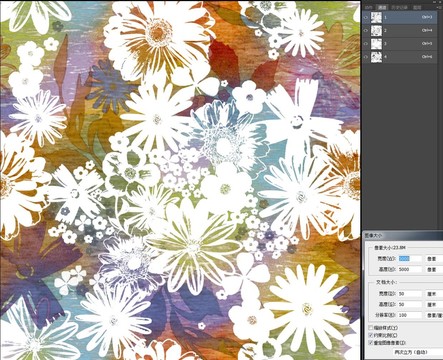Open the pixel width unit dropdown

point(434,259)
